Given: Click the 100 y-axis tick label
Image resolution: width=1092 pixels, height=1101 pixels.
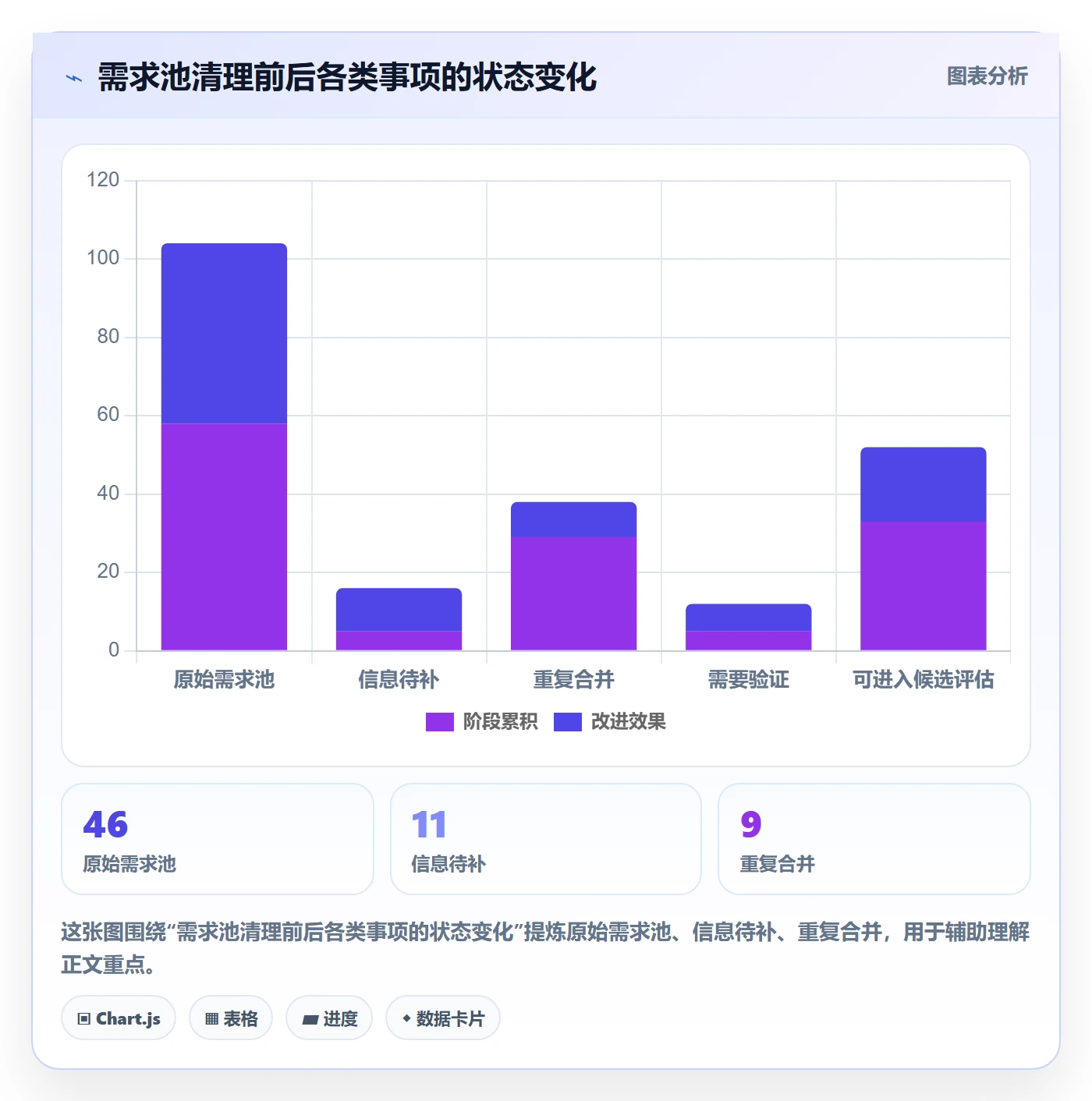Looking at the screenshot, I should pyautogui.click(x=103, y=258).
